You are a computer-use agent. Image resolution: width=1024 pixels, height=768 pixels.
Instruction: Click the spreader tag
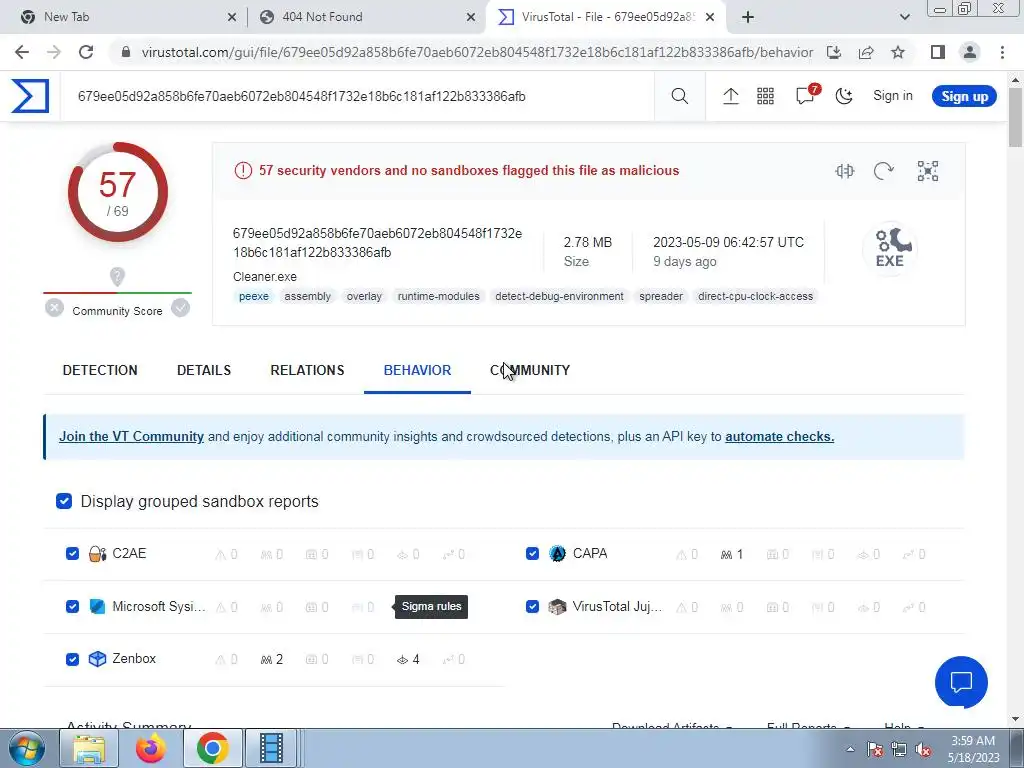click(661, 296)
